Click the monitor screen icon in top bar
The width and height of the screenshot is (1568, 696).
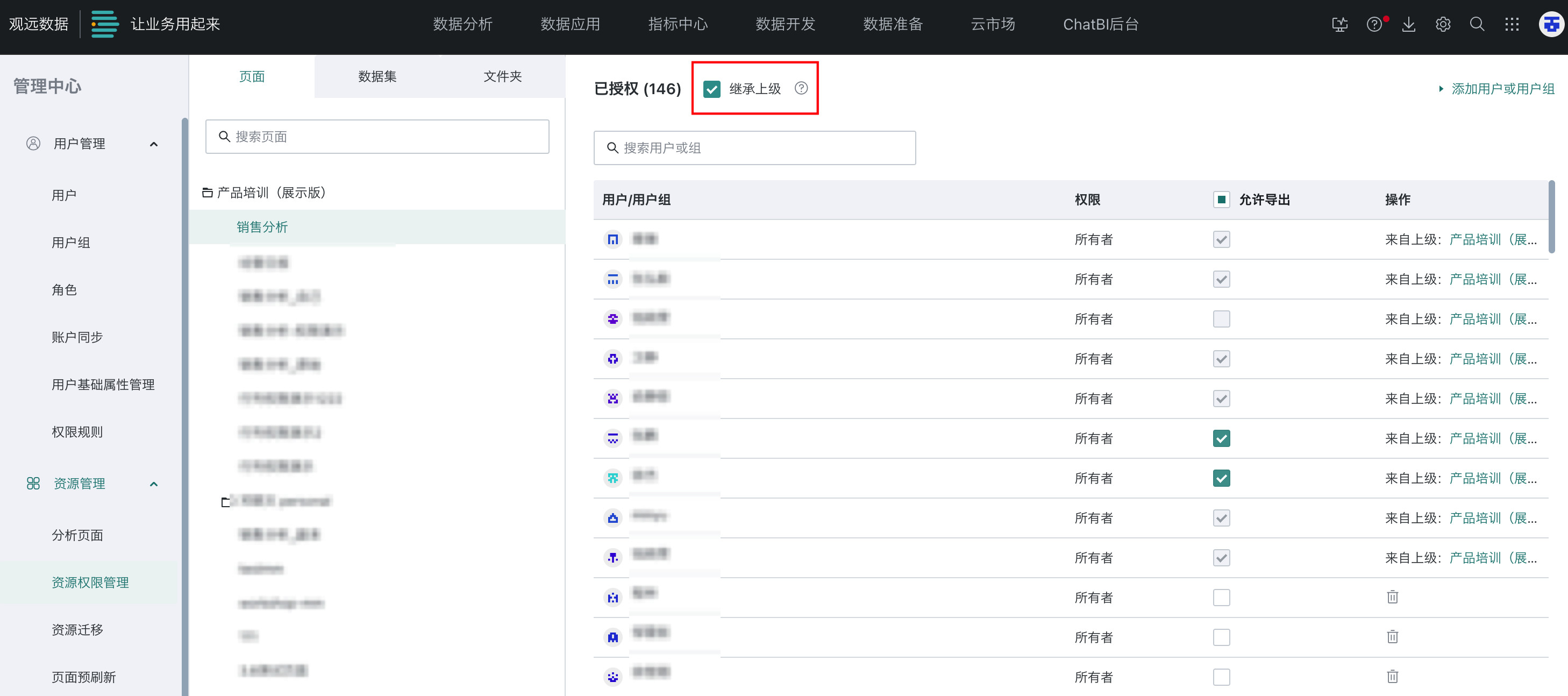[1339, 24]
